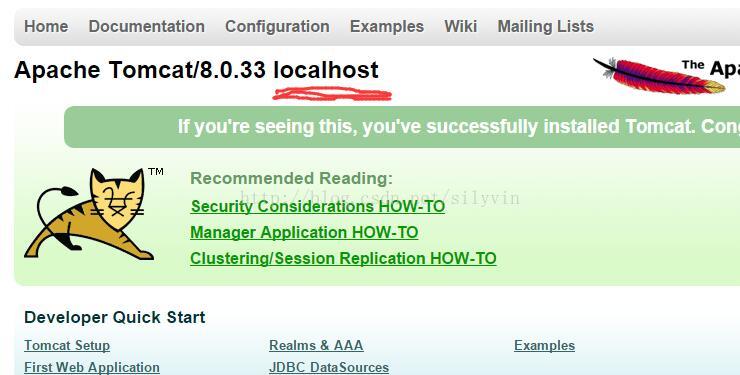Click the Recommended Reading label
Viewport: 740px width, 375px height.
(291, 178)
